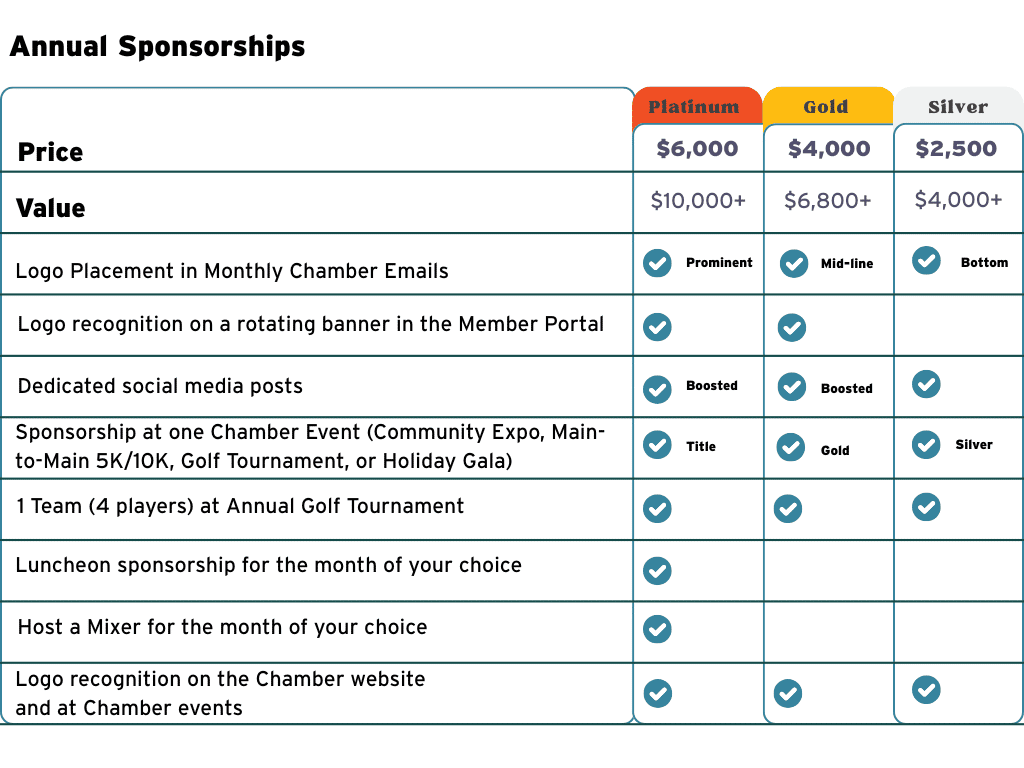The height and width of the screenshot is (768, 1024).
Task: Click the $10,000+ Platinum value cell
Action: 698,201
